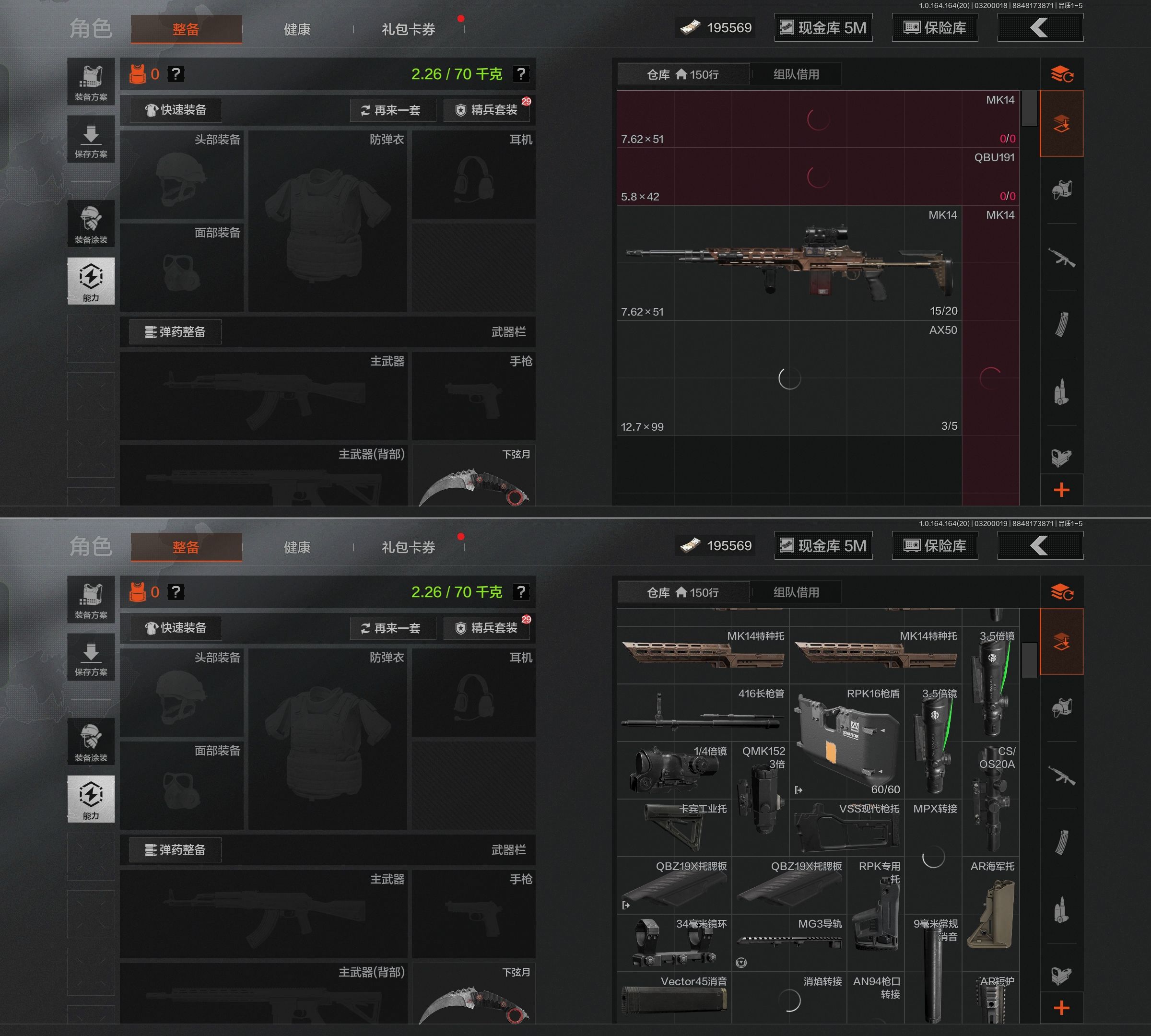Open the 能力 ability panel, lower screen

[x=91, y=798]
